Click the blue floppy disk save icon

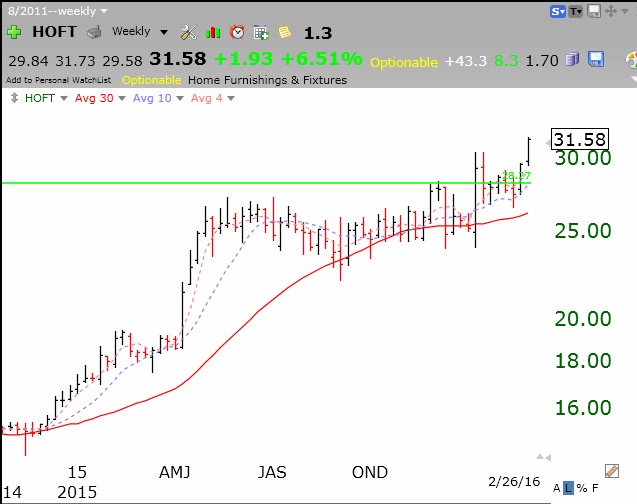[596, 60]
